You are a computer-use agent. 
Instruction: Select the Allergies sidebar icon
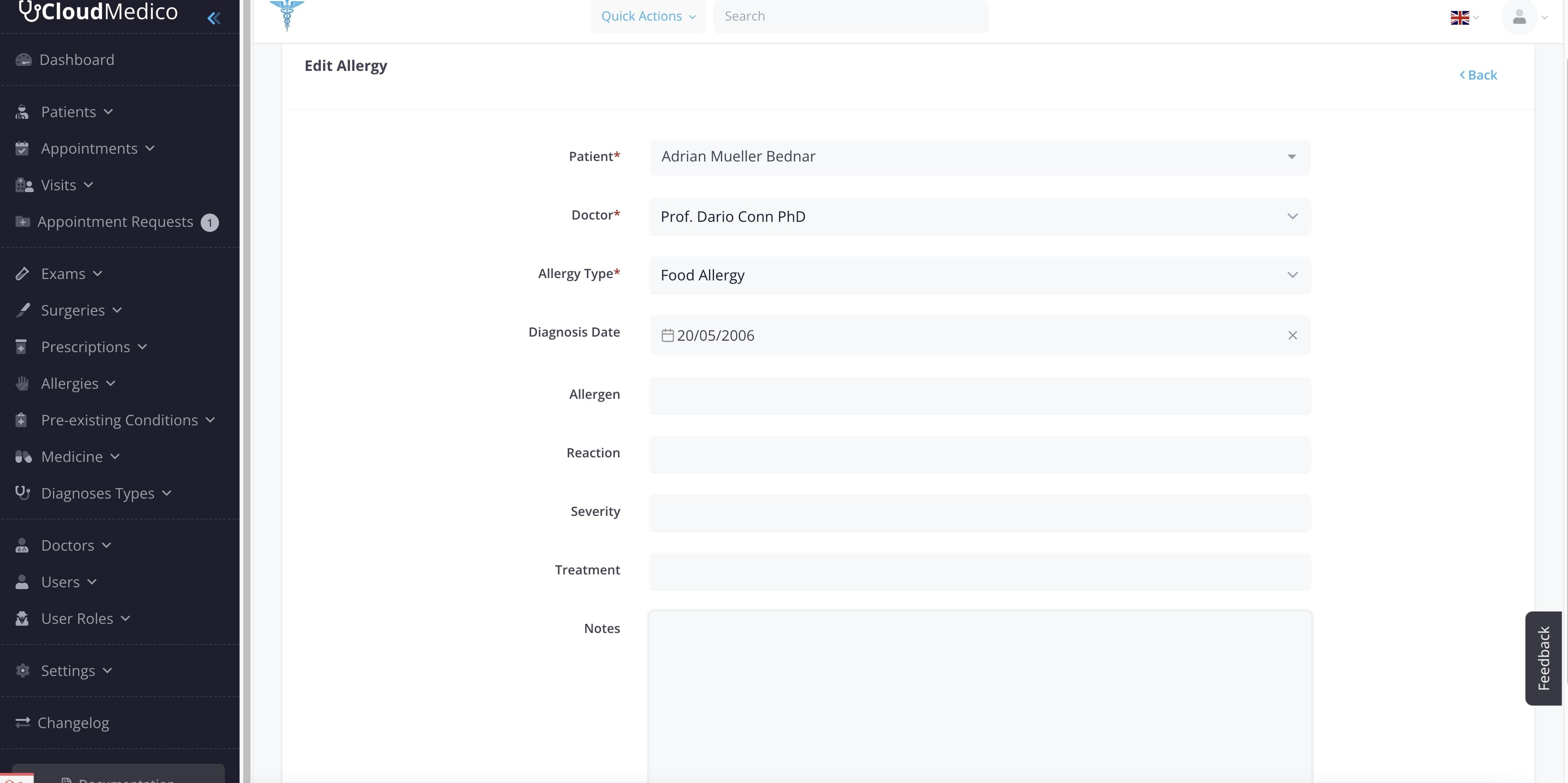22,383
